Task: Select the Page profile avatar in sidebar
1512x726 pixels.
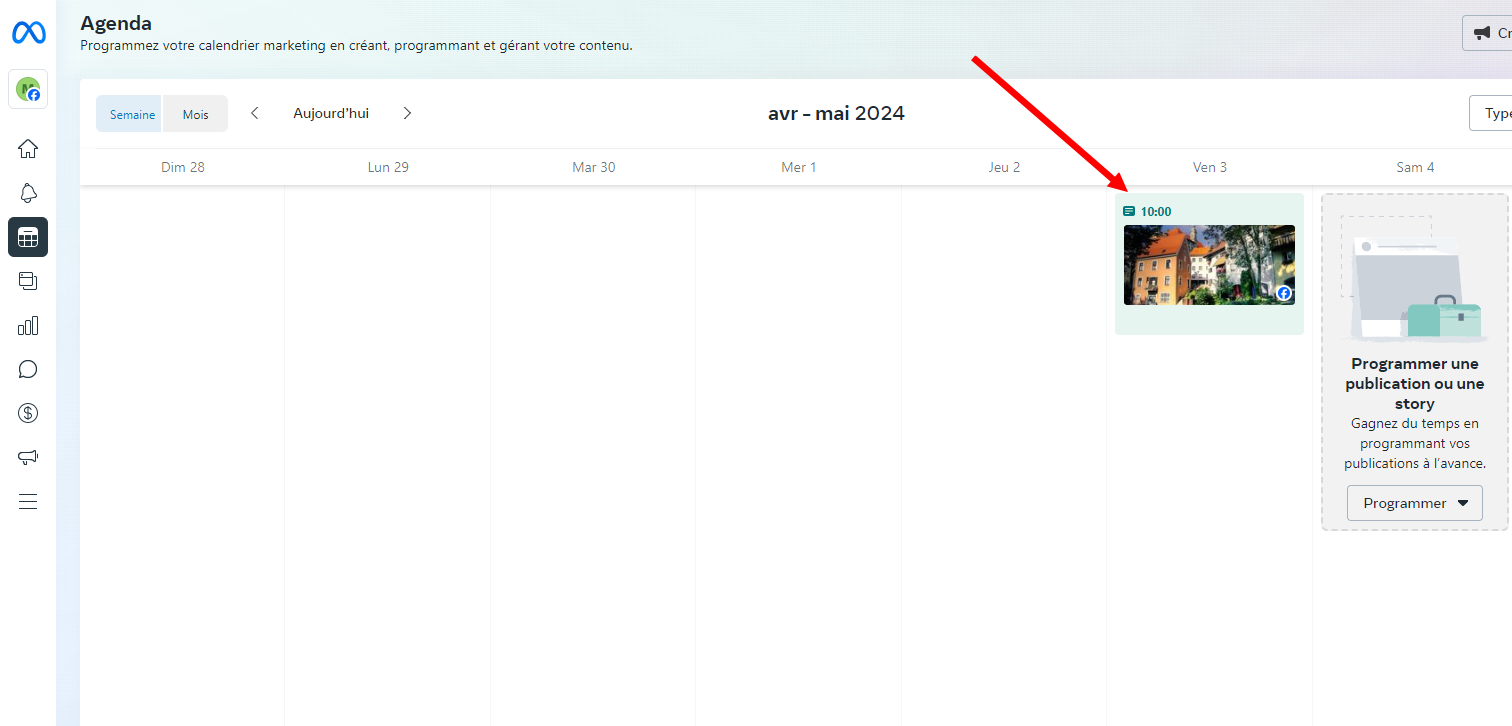Action: (27, 89)
